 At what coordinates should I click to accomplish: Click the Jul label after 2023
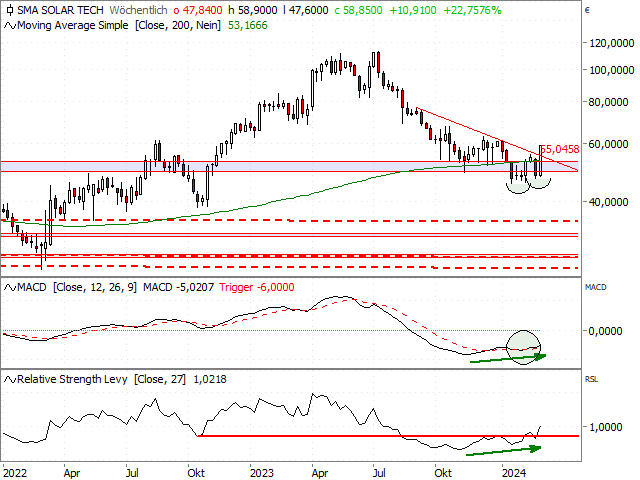379,473
